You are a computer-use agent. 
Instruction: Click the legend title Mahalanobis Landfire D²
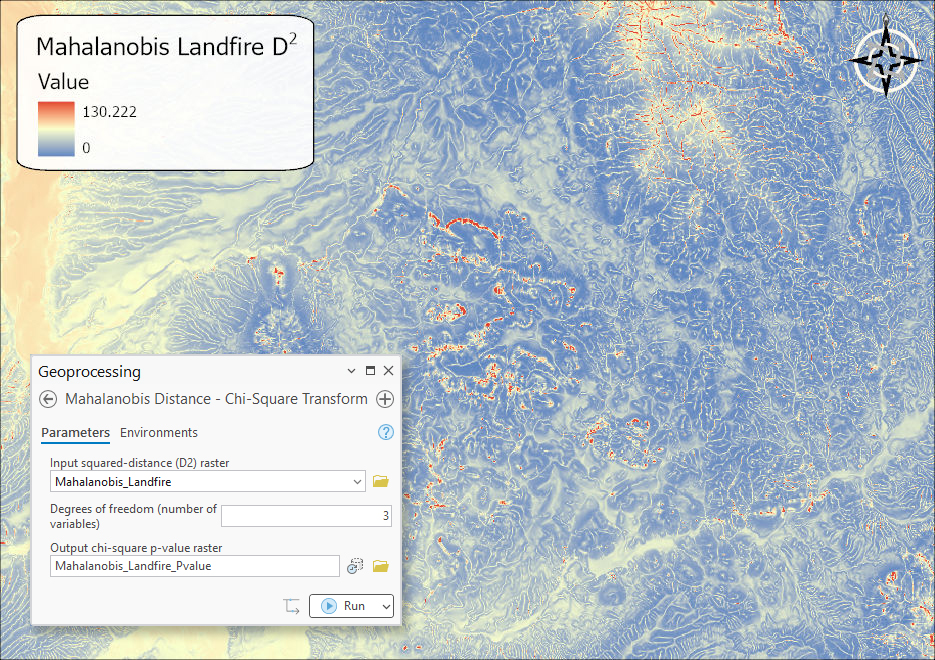pos(166,46)
